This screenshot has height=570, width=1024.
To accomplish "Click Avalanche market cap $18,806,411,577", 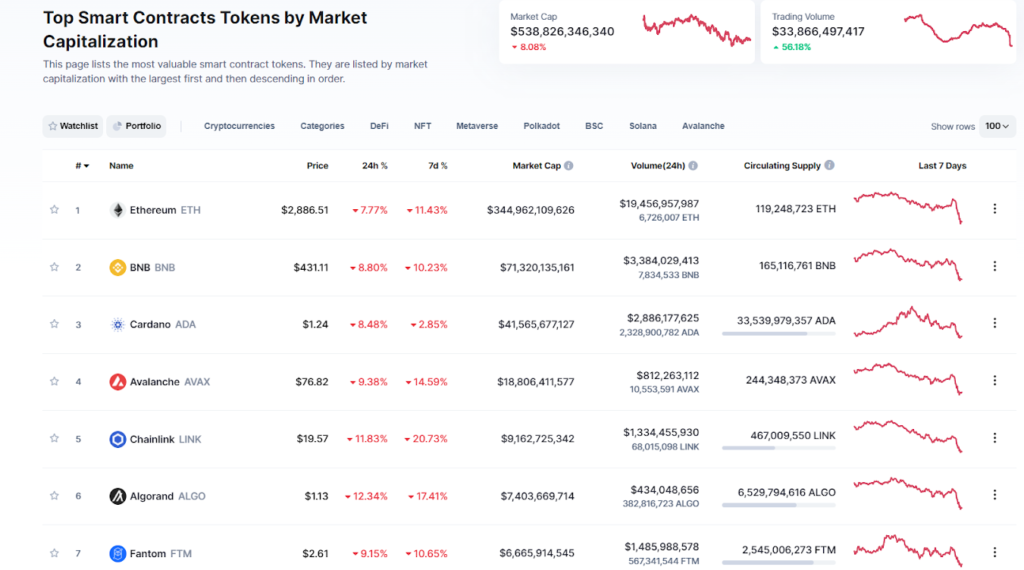I will click(x=536, y=381).
